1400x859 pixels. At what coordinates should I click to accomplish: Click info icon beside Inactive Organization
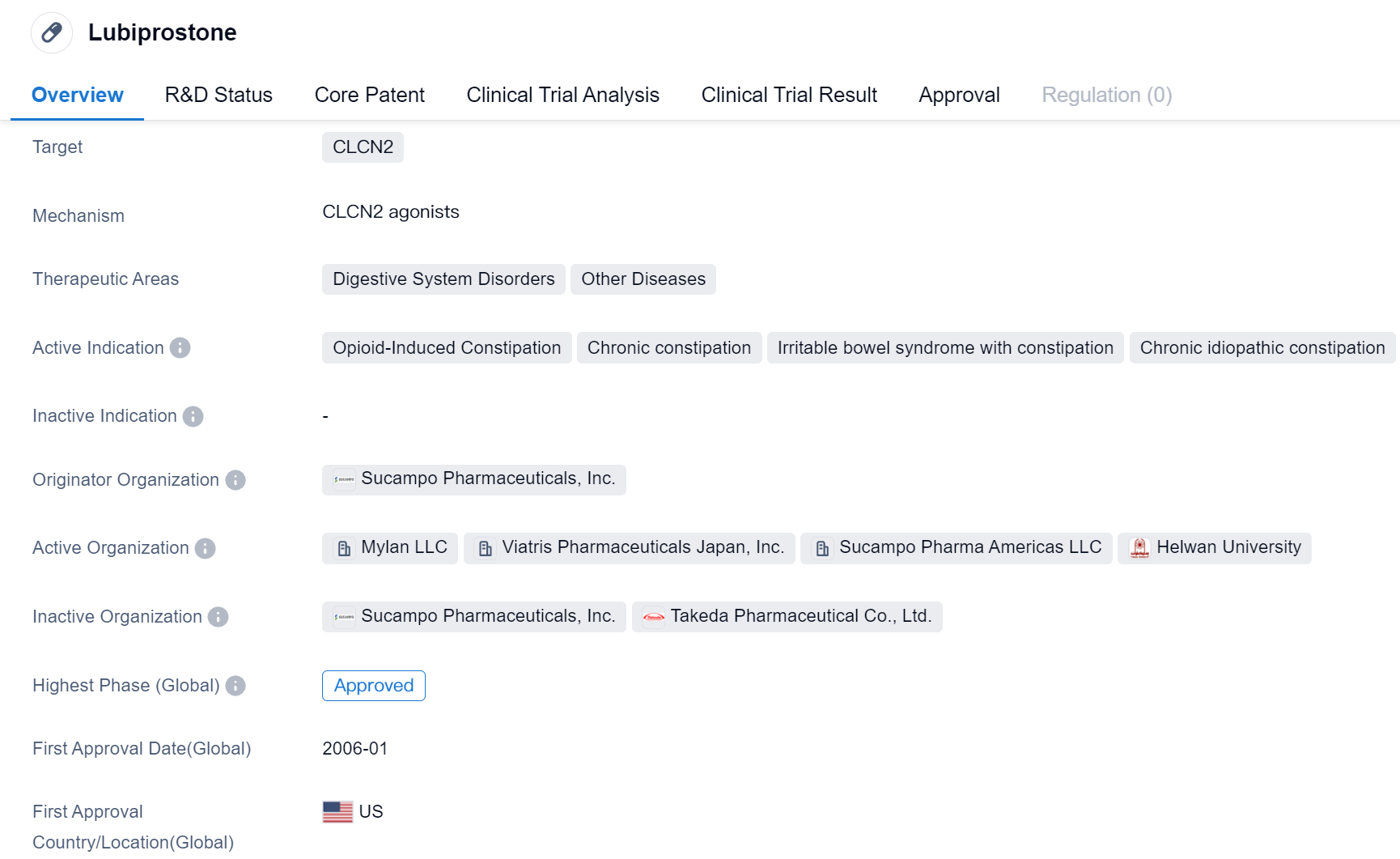218,617
